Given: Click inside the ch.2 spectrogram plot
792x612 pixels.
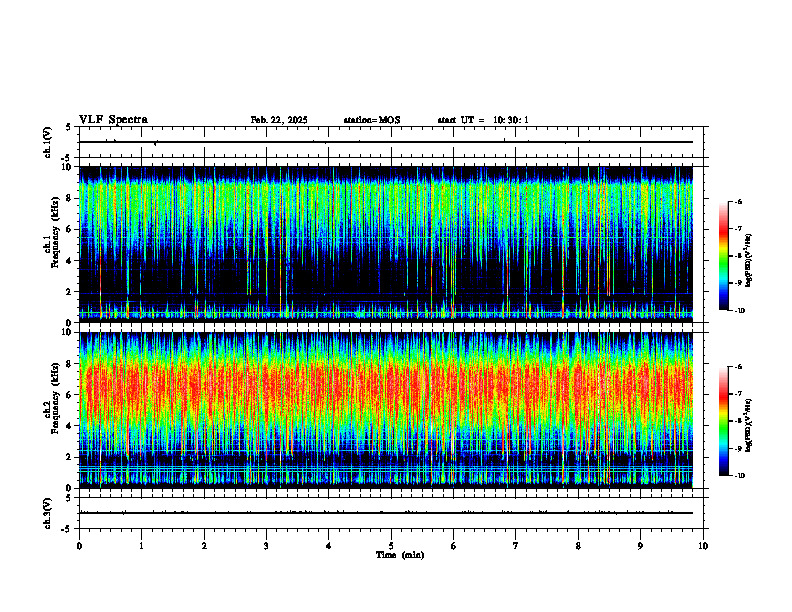Looking at the screenshot, I should [x=386, y=410].
